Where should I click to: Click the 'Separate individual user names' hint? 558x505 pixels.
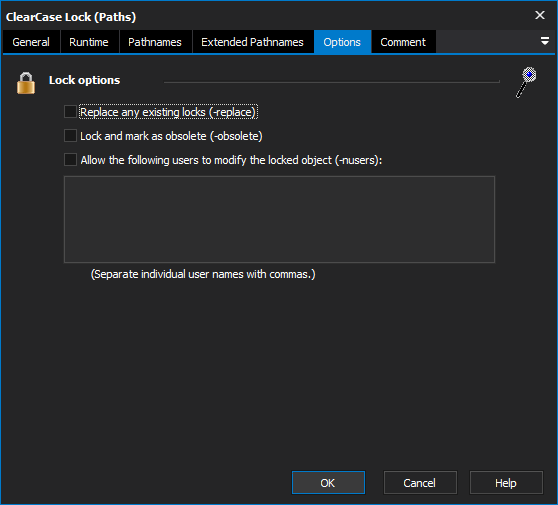(x=203, y=274)
